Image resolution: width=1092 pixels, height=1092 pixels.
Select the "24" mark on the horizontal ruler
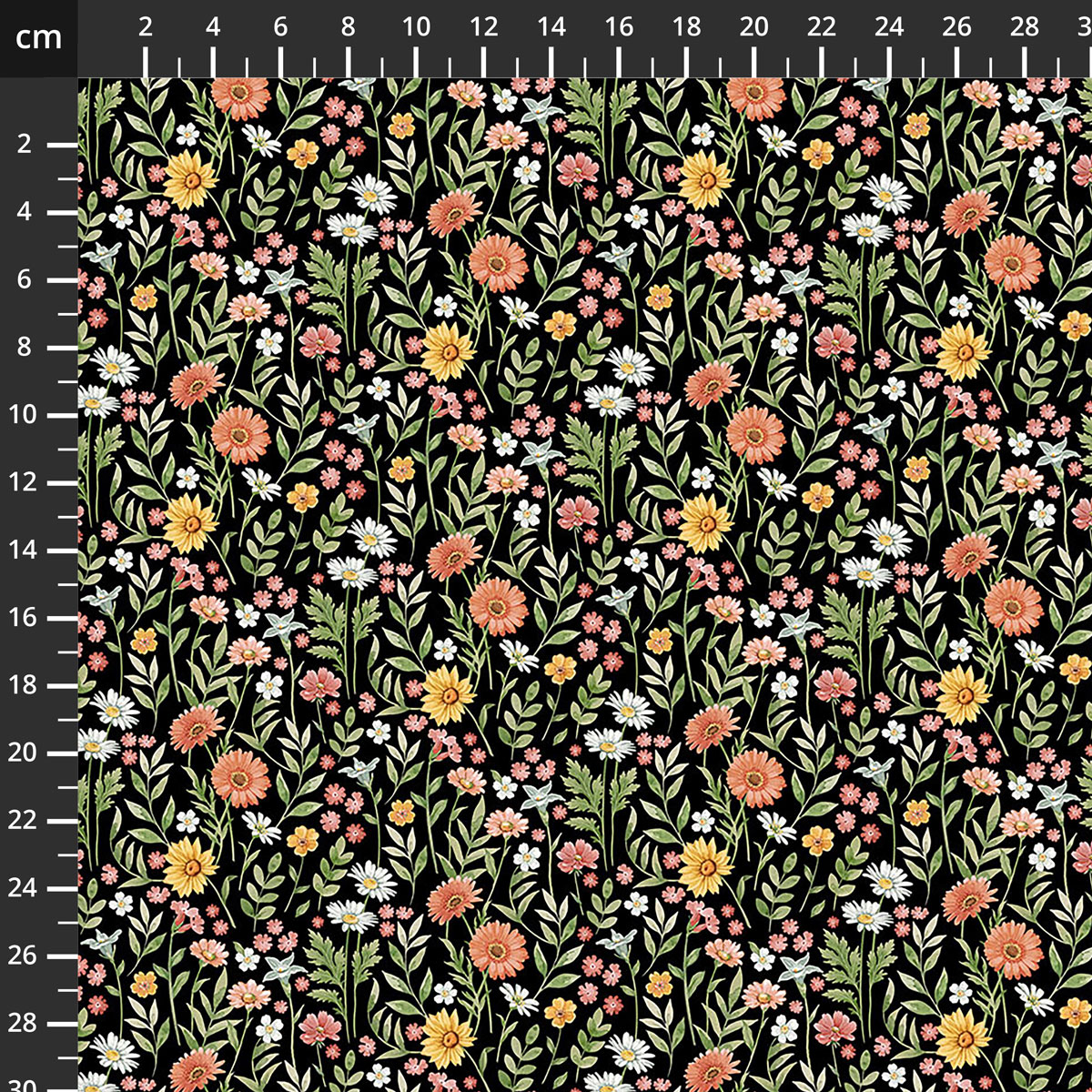point(889,27)
